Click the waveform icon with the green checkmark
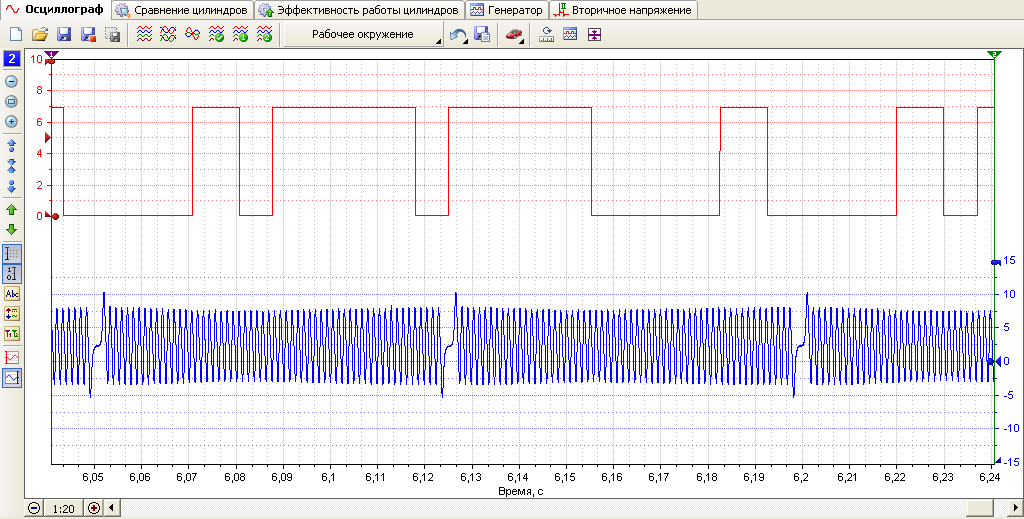 pos(217,35)
